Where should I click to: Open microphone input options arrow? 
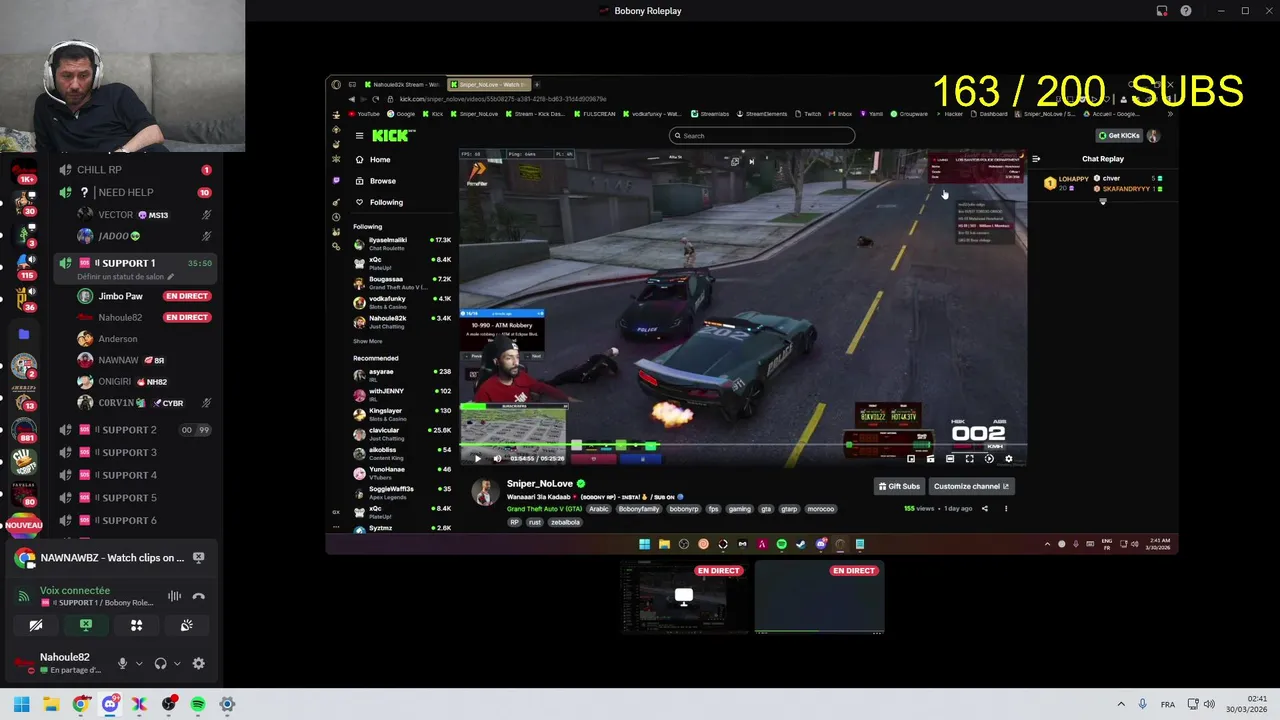pyautogui.click(x=139, y=663)
